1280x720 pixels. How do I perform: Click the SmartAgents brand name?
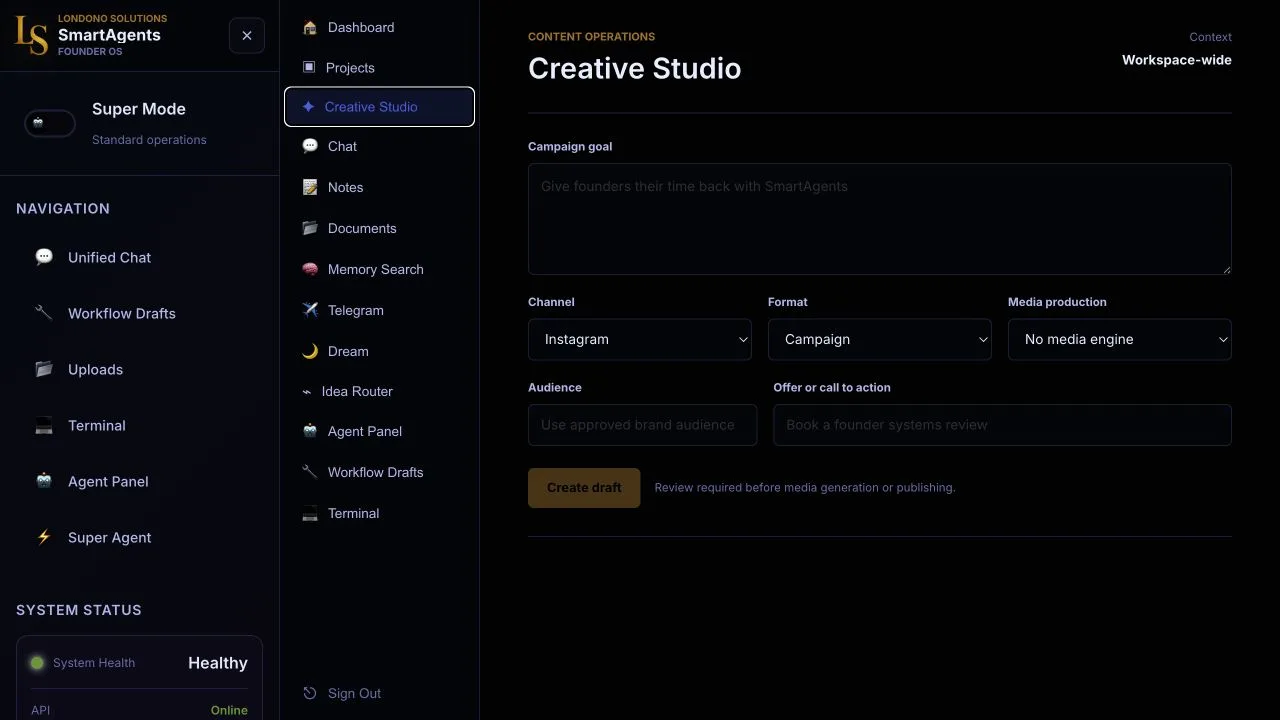pyautogui.click(x=109, y=35)
